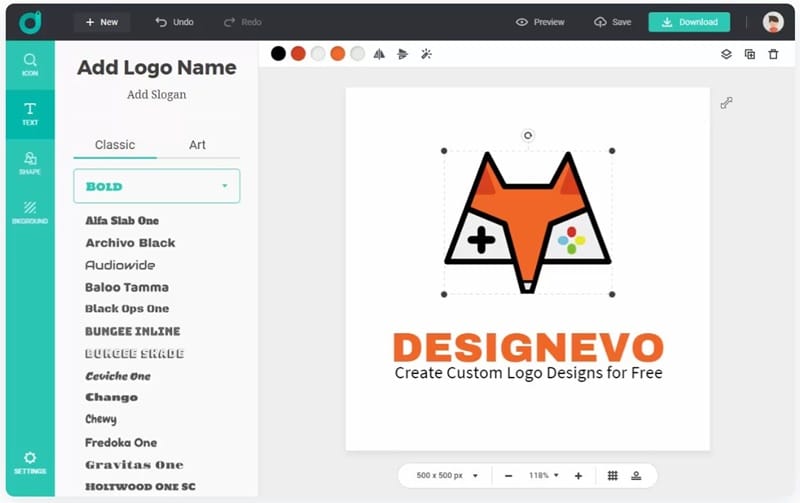Click the align icon in bottom bar
The image size is (800, 503).
pyautogui.click(x=636, y=475)
